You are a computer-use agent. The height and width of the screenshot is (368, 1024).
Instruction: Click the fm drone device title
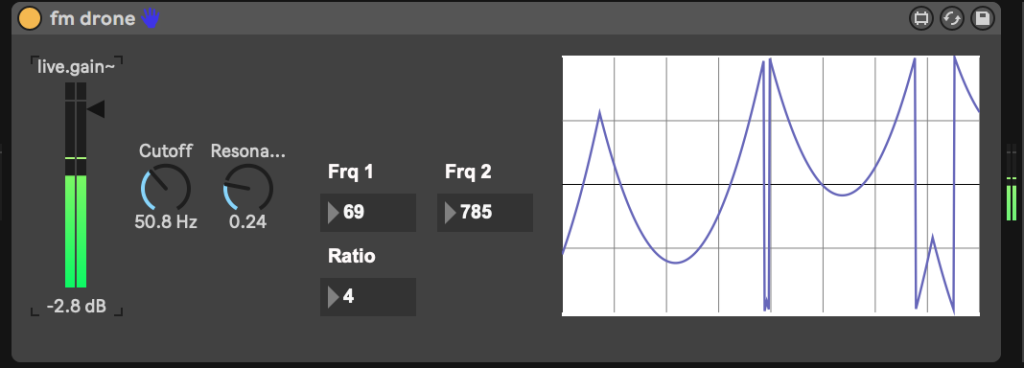point(93,19)
